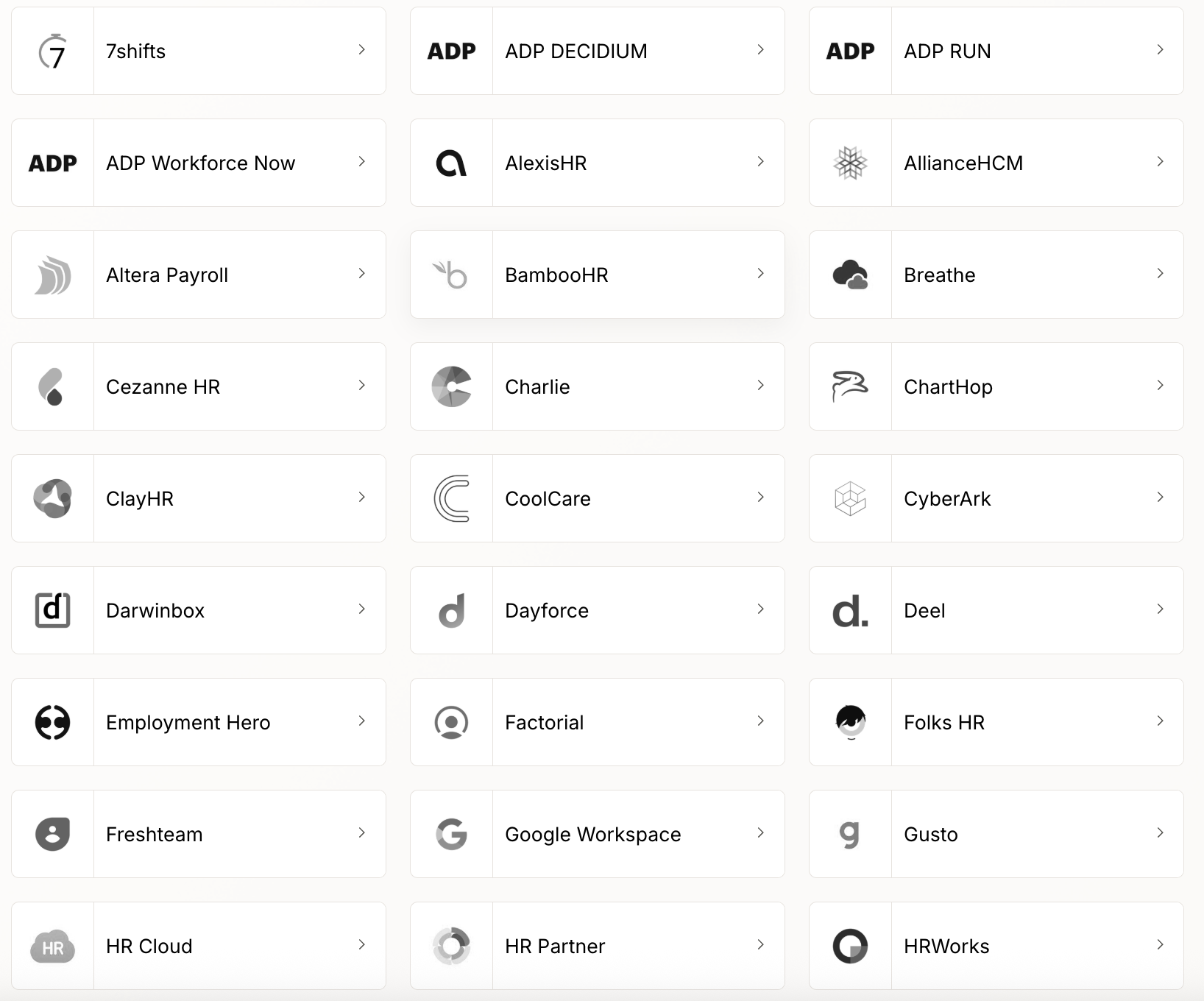The image size is (1204, 1001).
Task: Select the Cezanne HR integration
Action: [199, 386]
